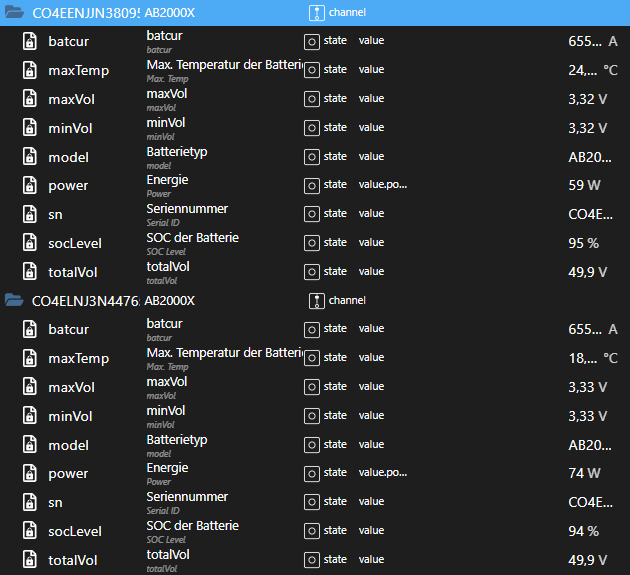Click state type icon in 74 W power row

(x=312, y=474)
